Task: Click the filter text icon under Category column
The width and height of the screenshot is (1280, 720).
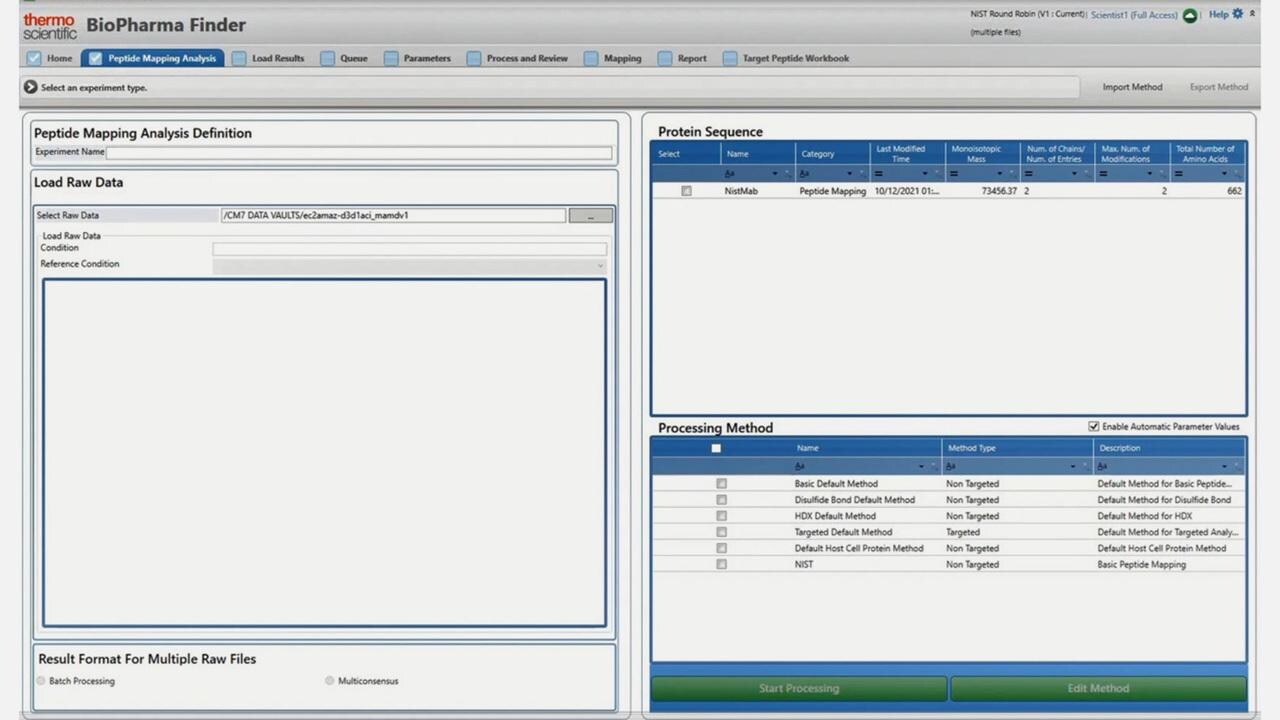Action: (x=805, y=174)
